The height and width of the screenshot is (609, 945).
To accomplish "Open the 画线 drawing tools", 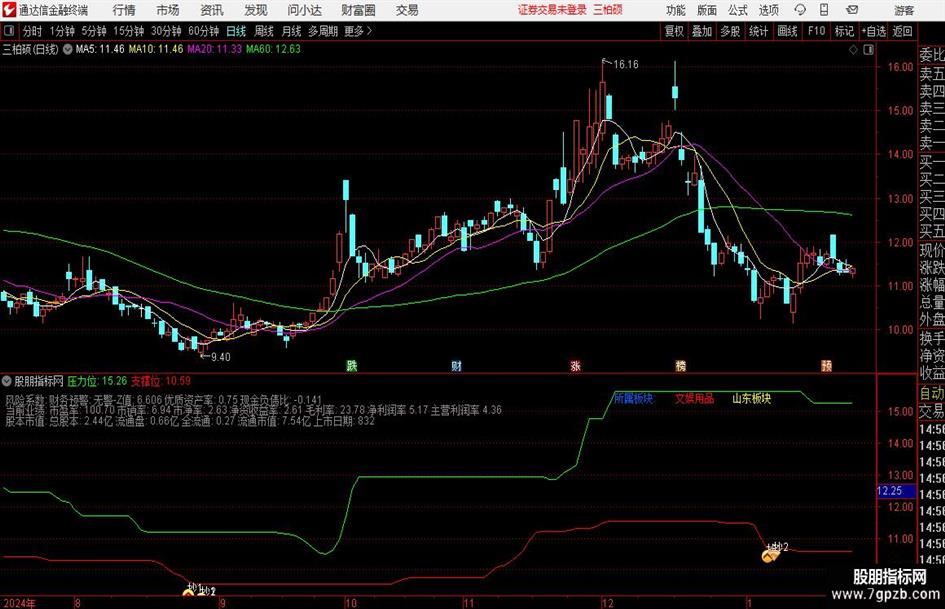I will tap(787, 31).
